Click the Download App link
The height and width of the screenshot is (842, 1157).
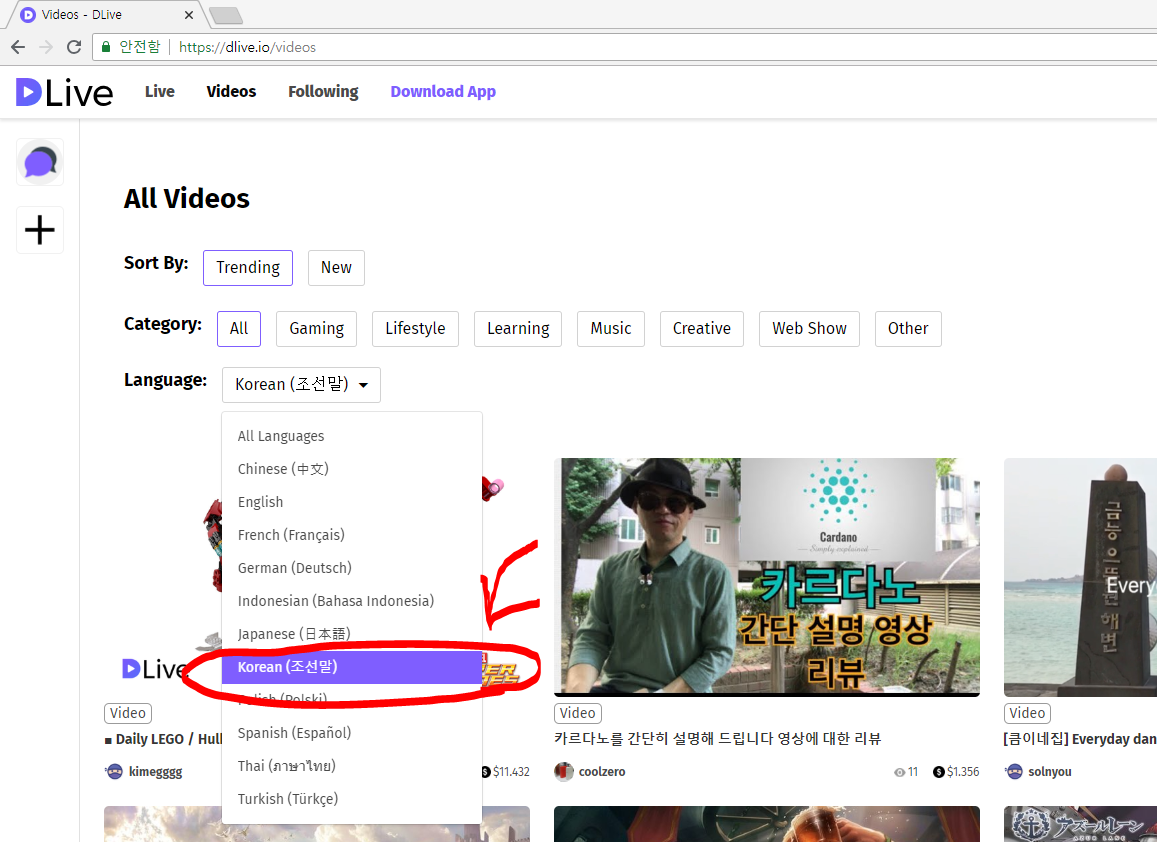(x=443, y=92)
